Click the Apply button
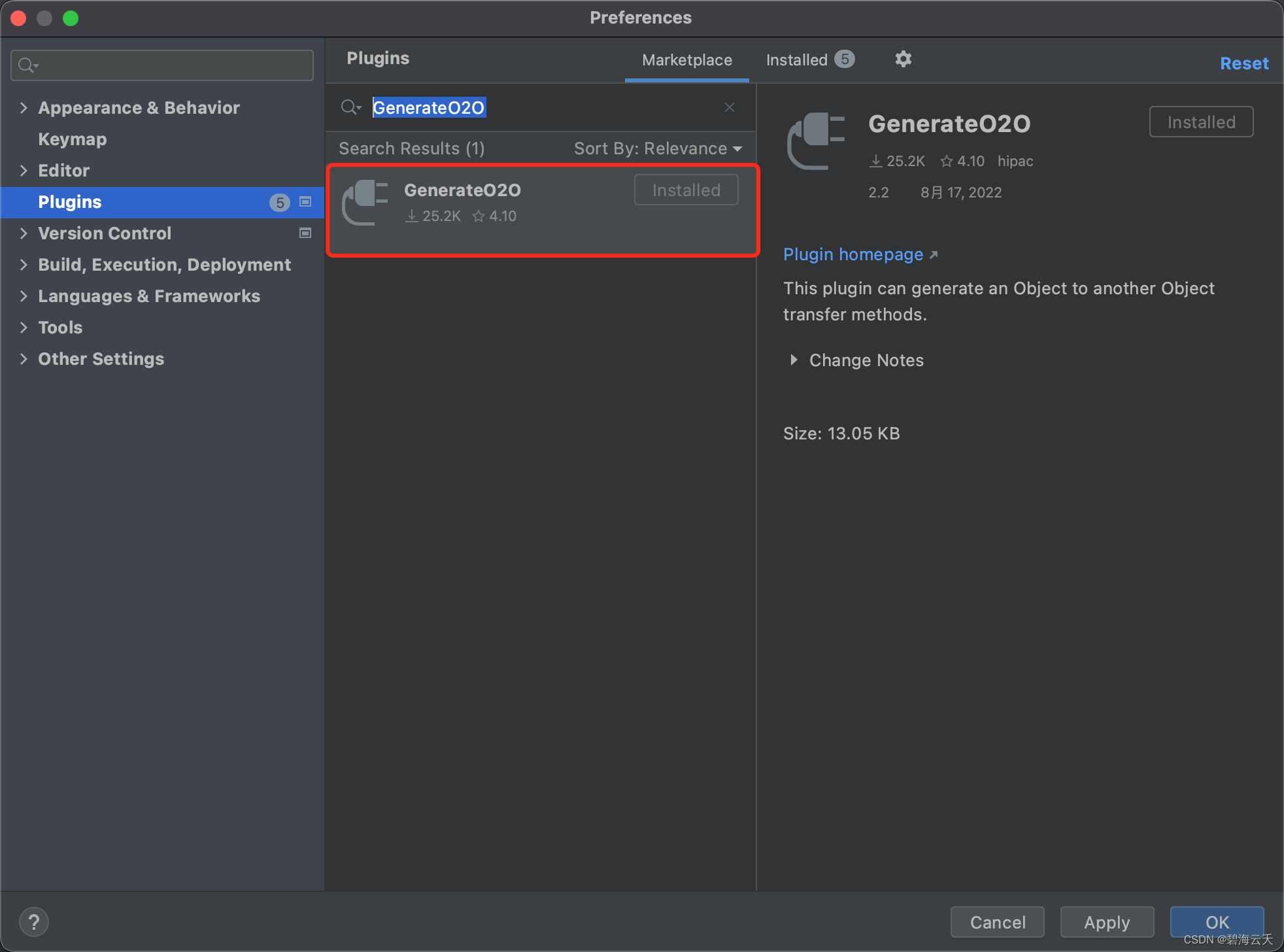This screenshot has height=952, width=1284. pyautogui.click(x=1106, y=922)
